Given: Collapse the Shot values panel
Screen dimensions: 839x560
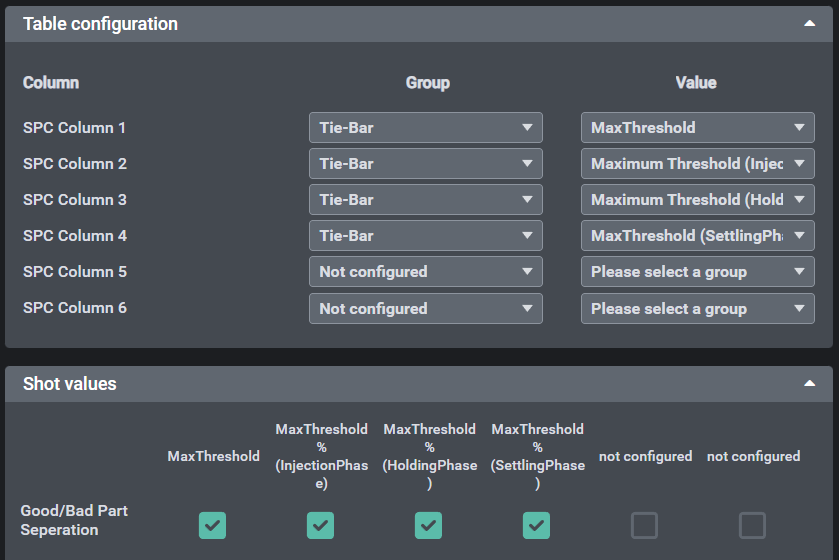Looking at the screenshot, I should tap(810, 384).
